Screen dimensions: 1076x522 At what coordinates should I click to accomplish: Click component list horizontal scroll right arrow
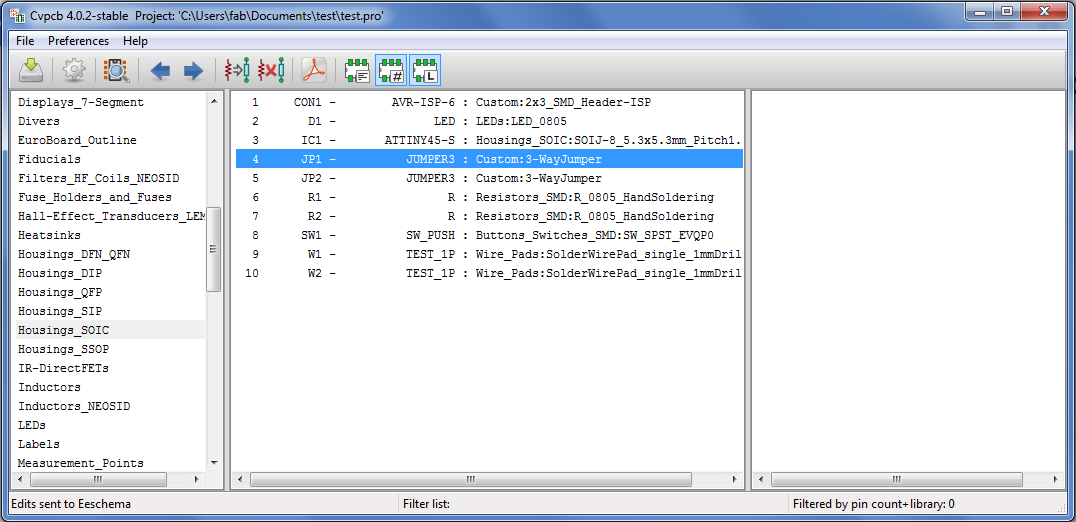tap(736, 479)
